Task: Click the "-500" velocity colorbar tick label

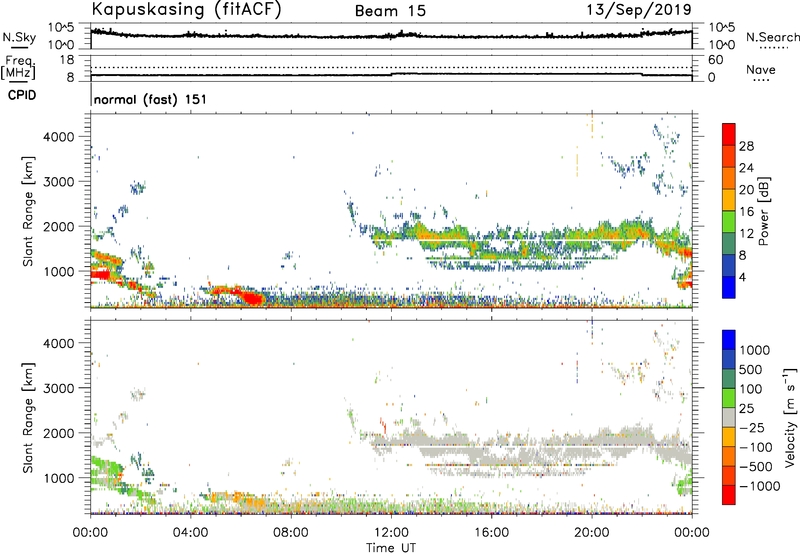Action: [x=756, y=466]
